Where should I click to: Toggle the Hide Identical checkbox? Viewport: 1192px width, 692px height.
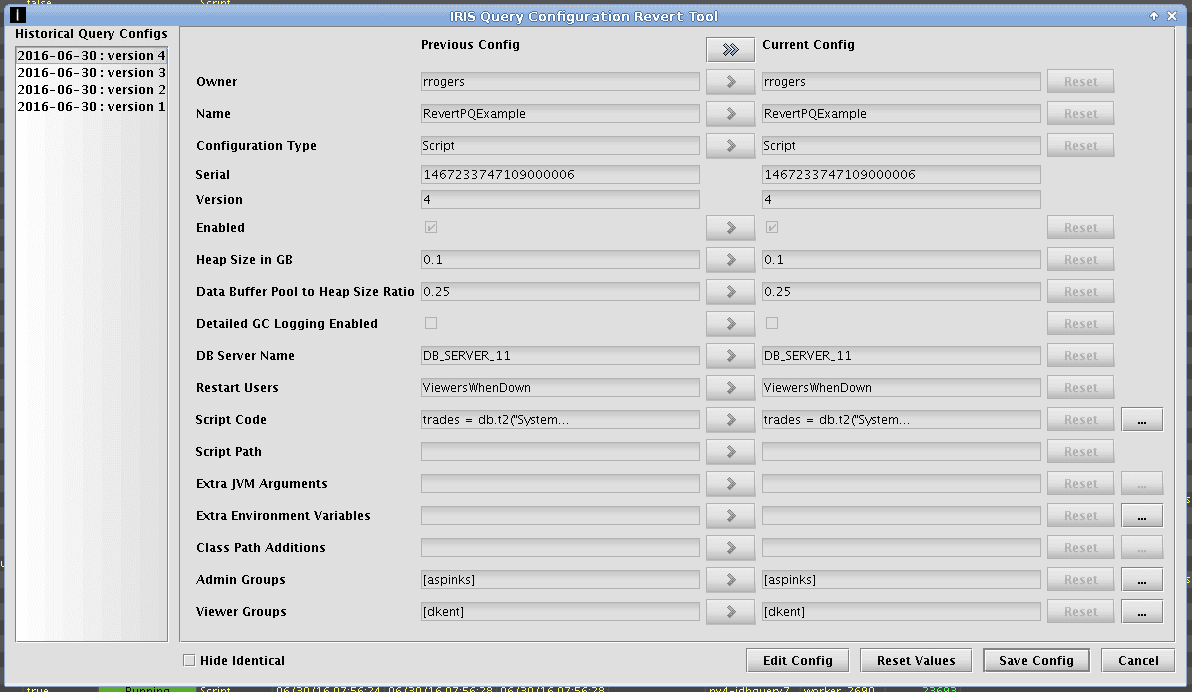pos(189,660)
